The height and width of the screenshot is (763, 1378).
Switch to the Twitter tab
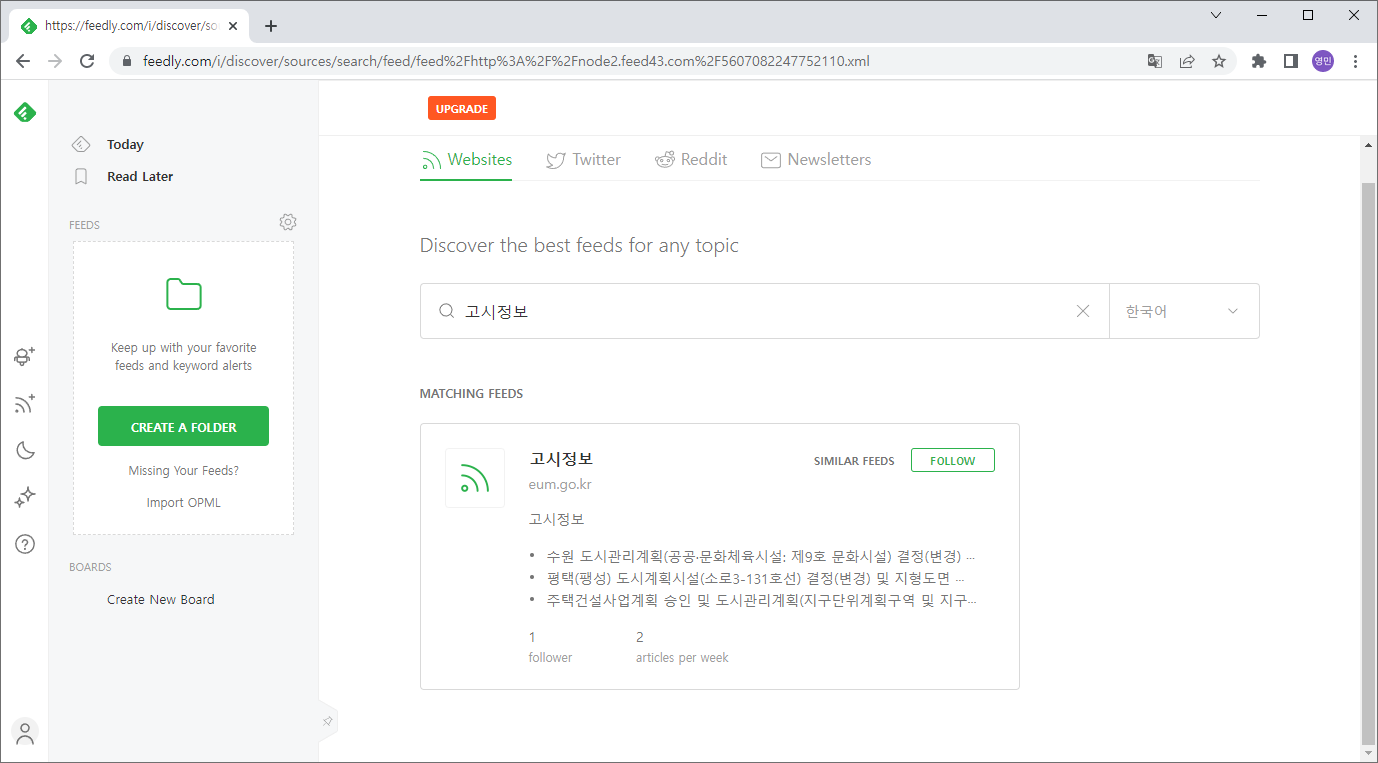click(x=583, y=160)
